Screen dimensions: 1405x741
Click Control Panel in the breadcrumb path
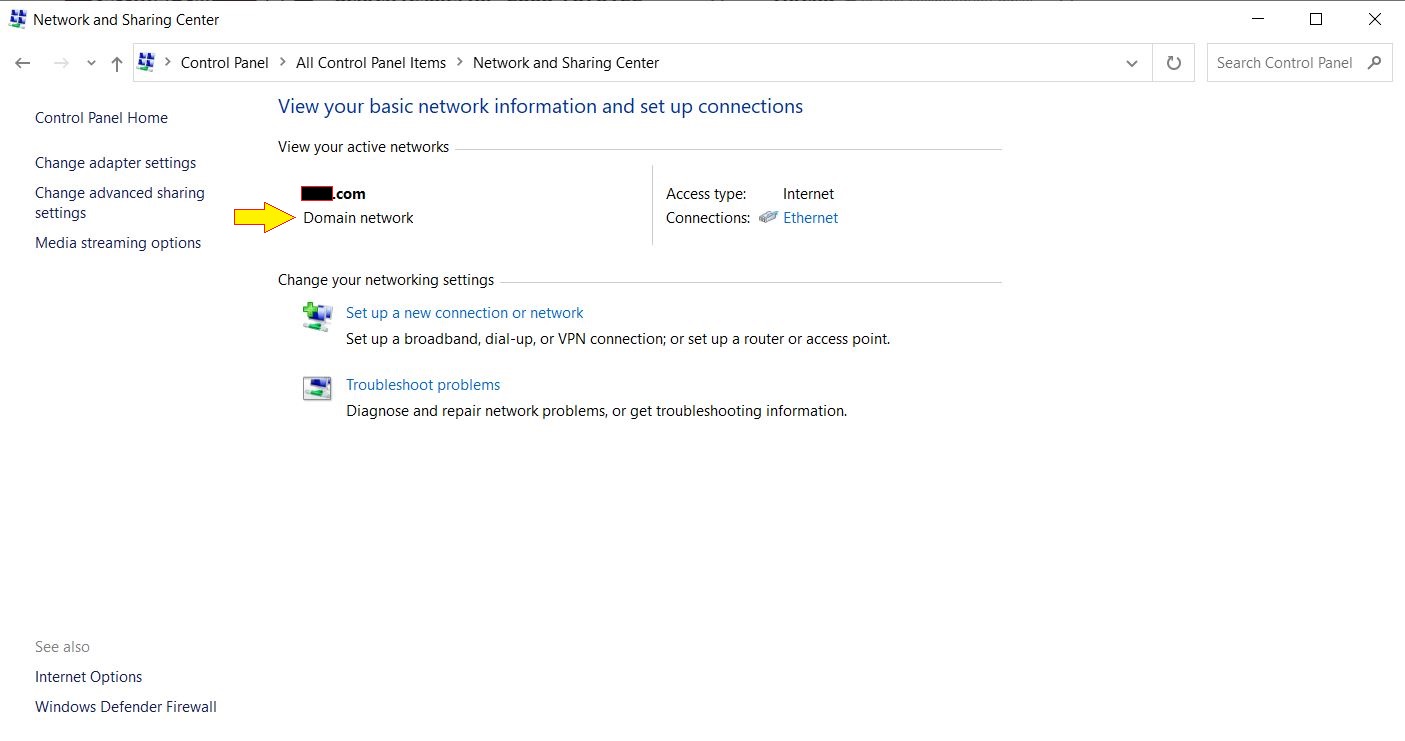click(225, 62)
